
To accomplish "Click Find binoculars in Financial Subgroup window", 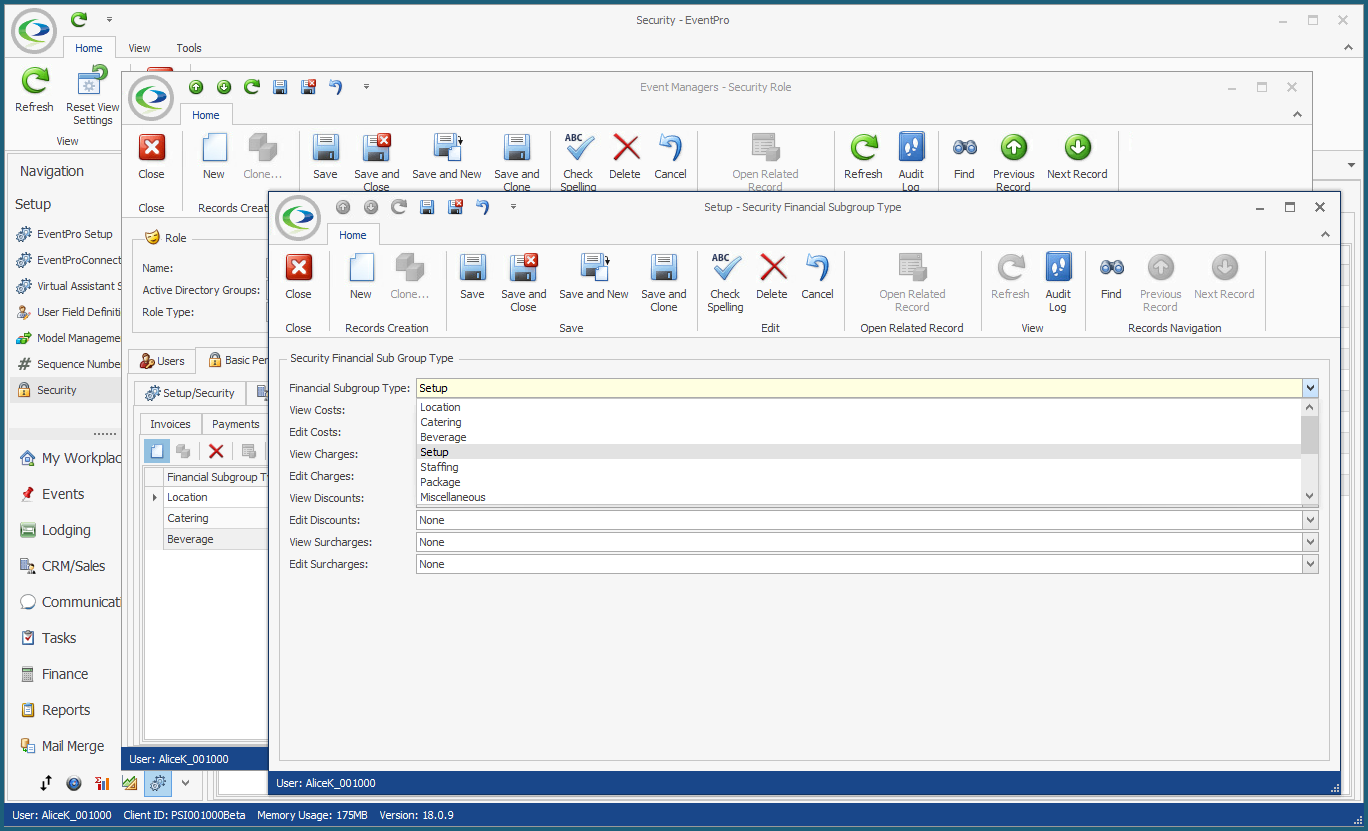I will click(1112, 268).
